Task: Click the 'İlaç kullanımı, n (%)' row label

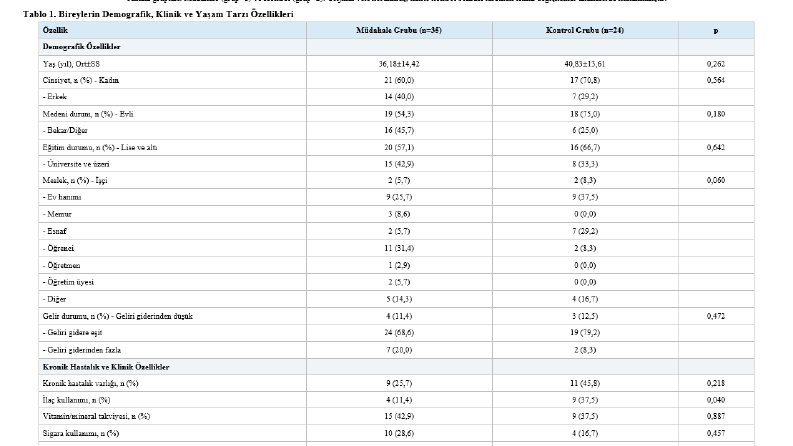Action: tap(76, 399)
